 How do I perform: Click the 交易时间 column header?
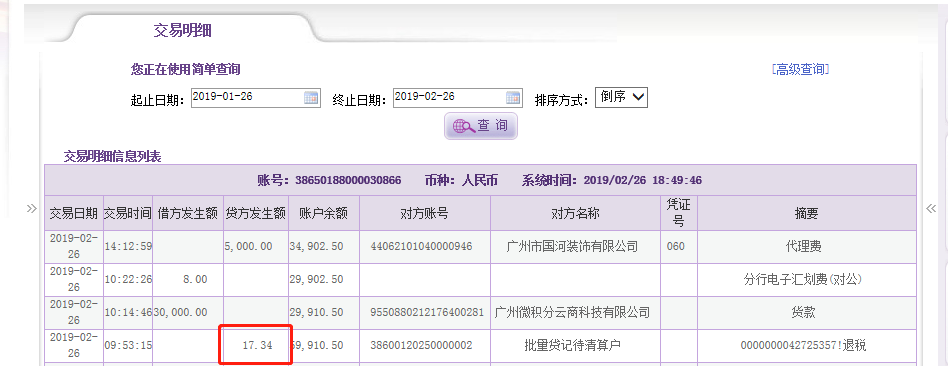click(x=128, y=213)
